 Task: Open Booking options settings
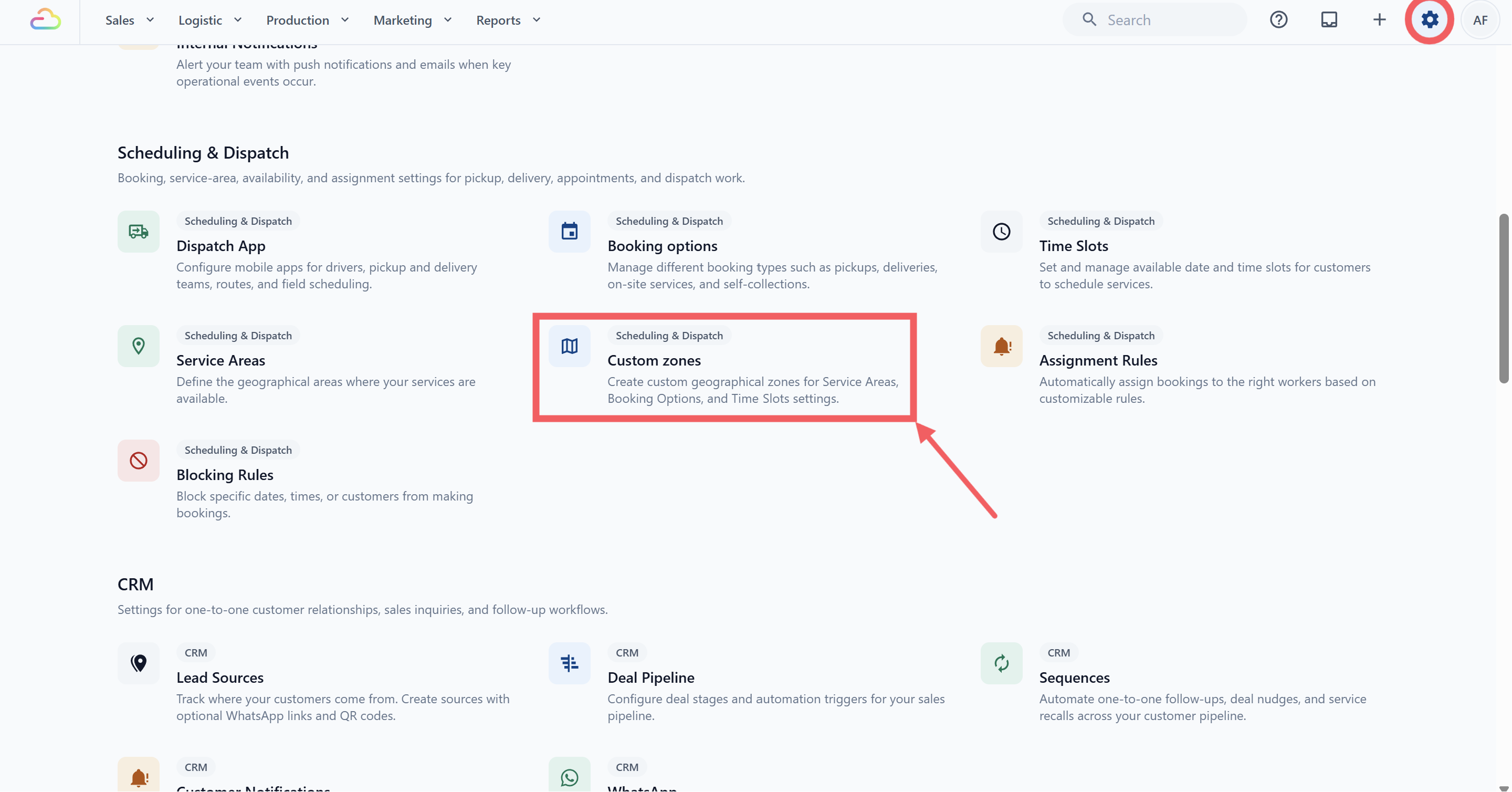point(662,246)
